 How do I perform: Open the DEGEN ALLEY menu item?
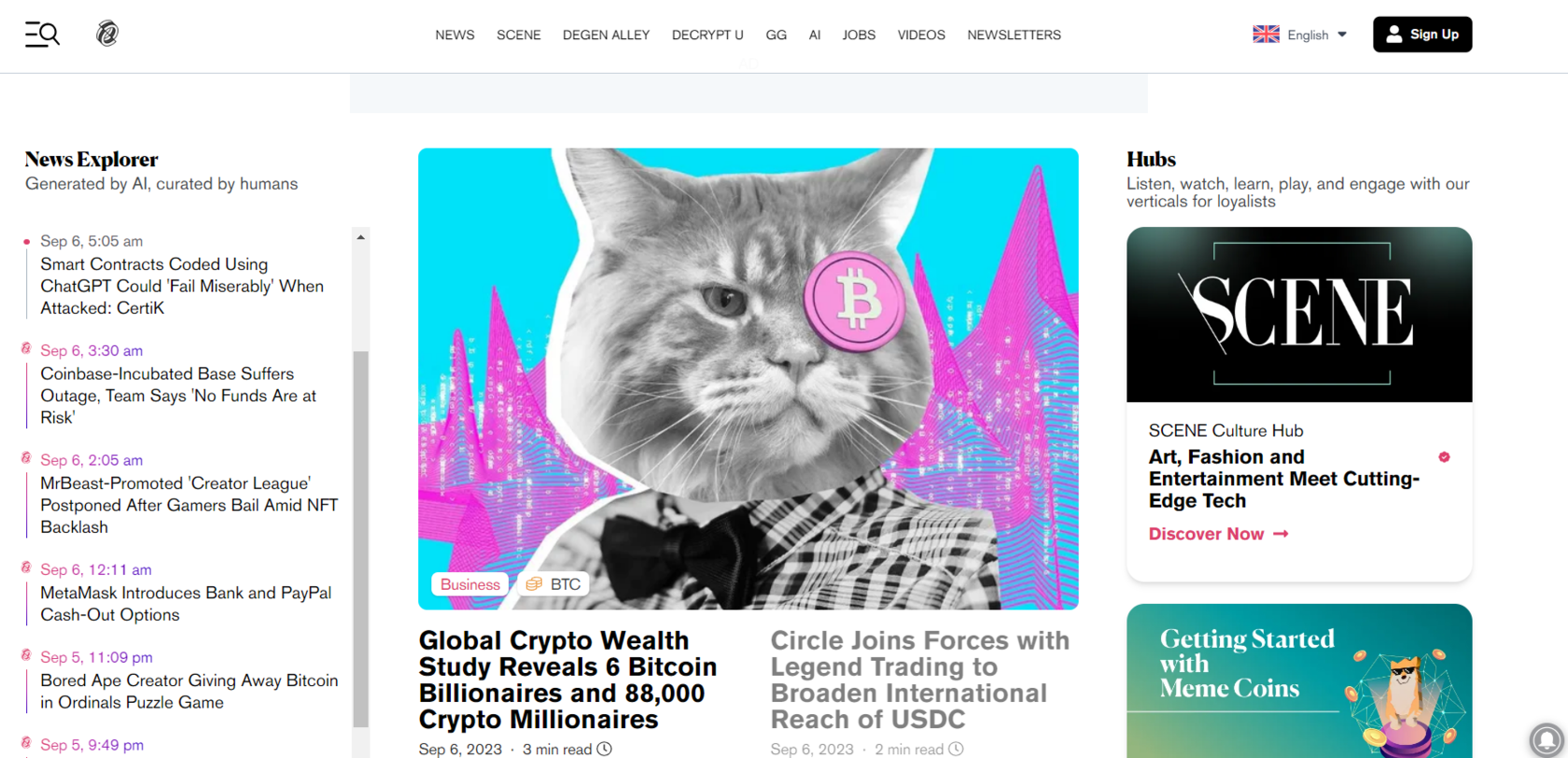(606, 35)
